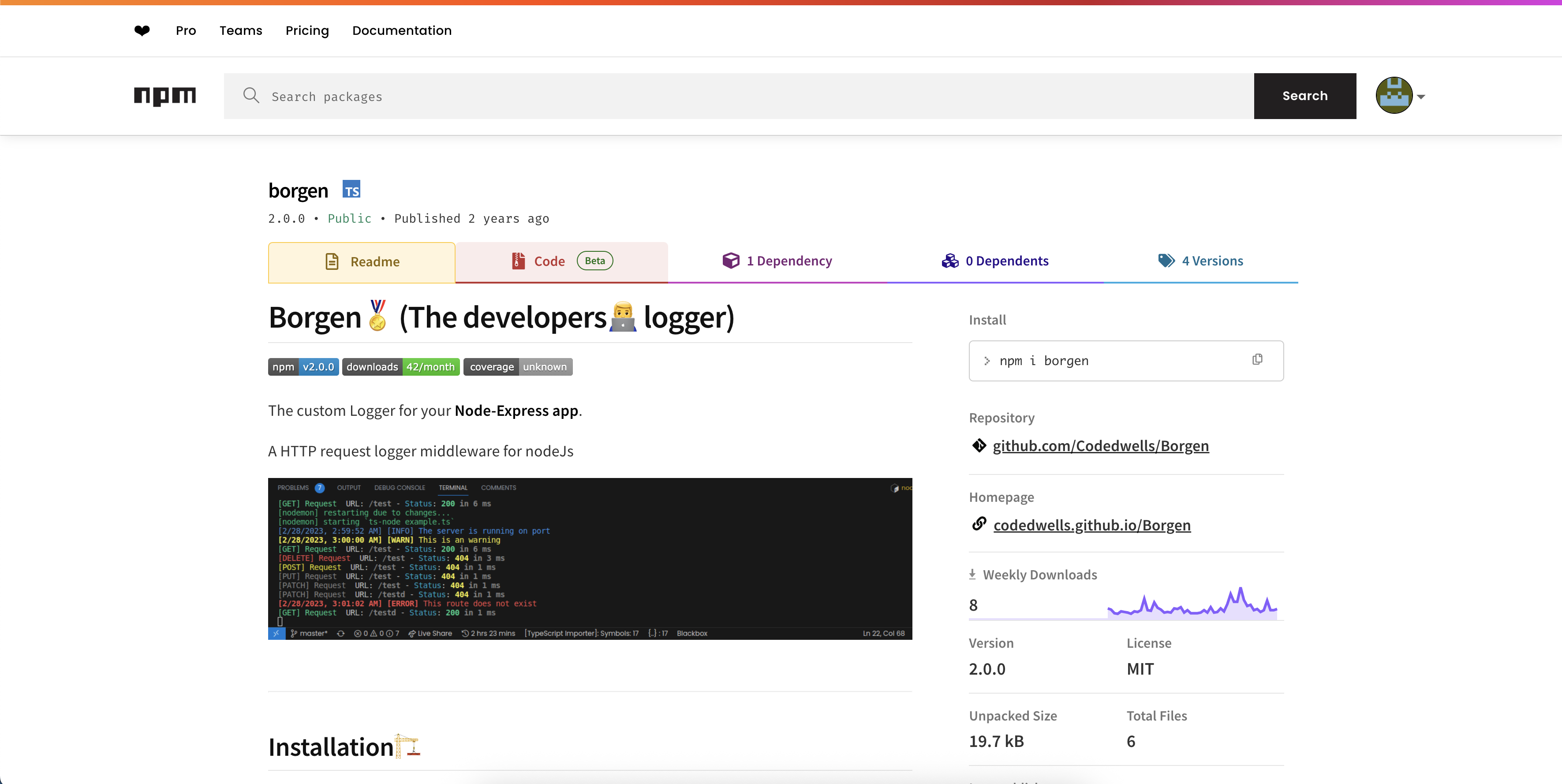The height and width of the screenshot is (784, 1562).
Task: Click the npm v2.0.0 badge
Action: [303, 367]
